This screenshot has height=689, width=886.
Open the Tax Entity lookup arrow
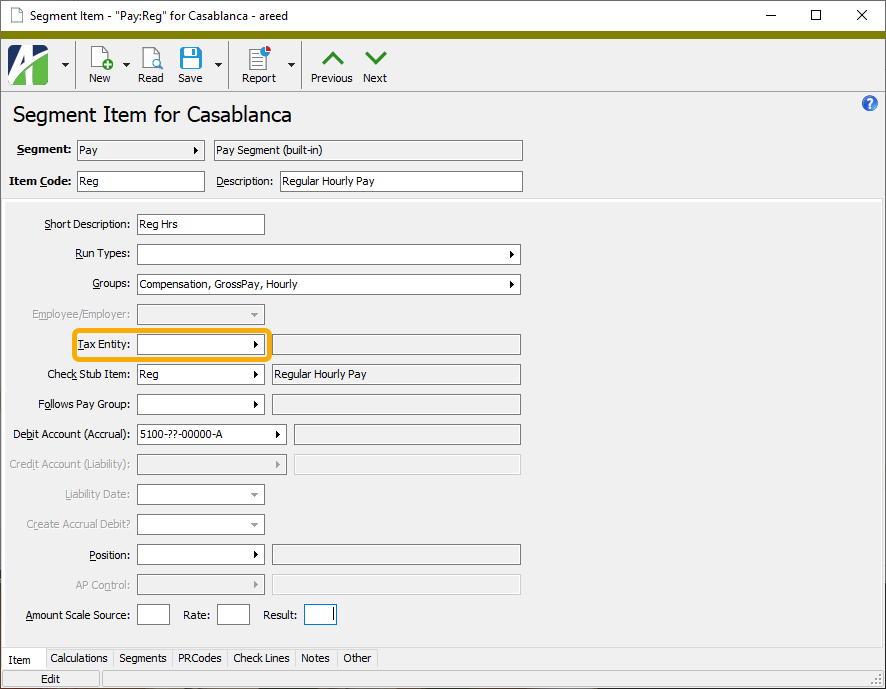(256, 345)
